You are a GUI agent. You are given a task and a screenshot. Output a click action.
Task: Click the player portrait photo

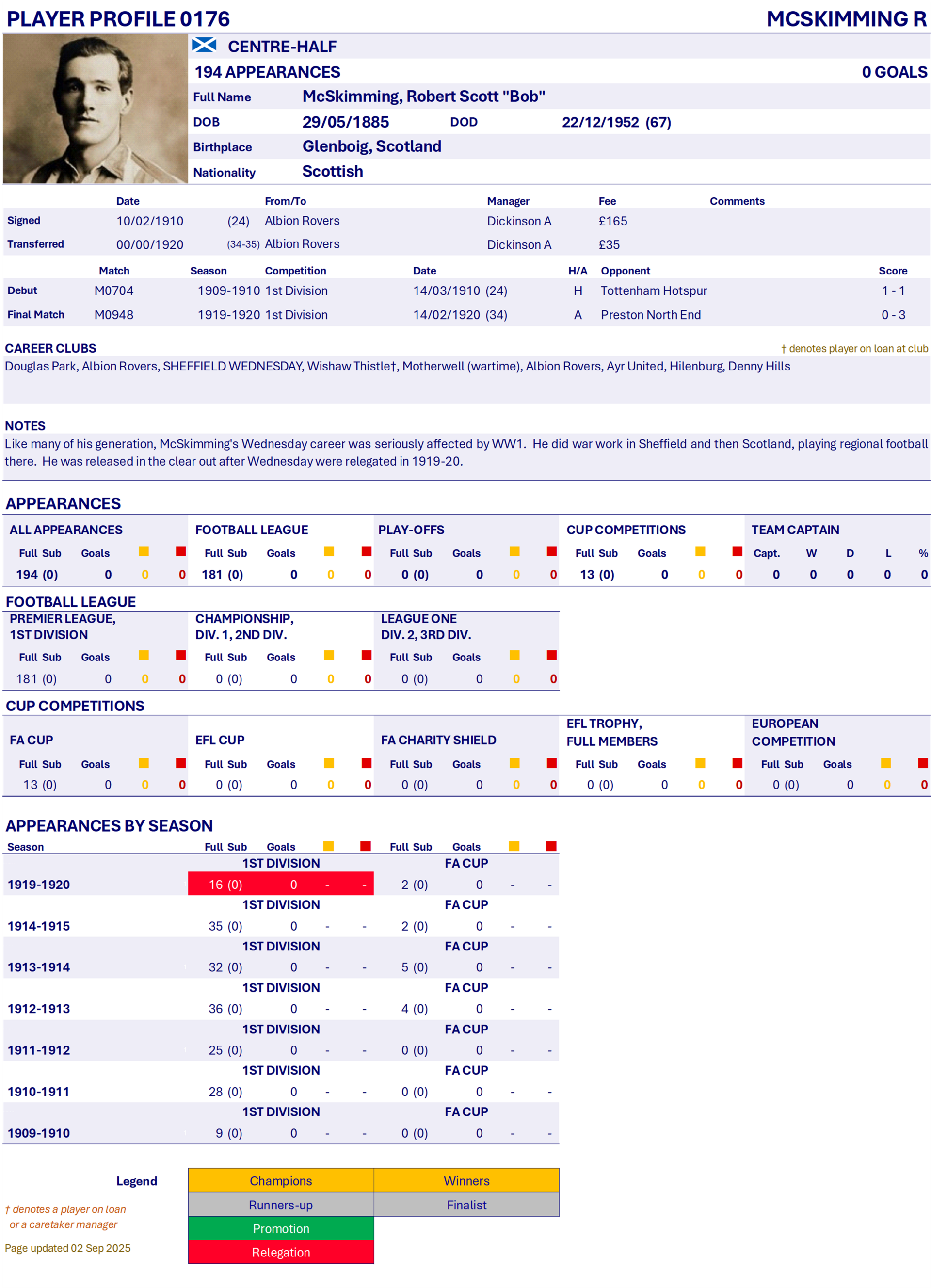pyautogui.click(x=95, y=109)
